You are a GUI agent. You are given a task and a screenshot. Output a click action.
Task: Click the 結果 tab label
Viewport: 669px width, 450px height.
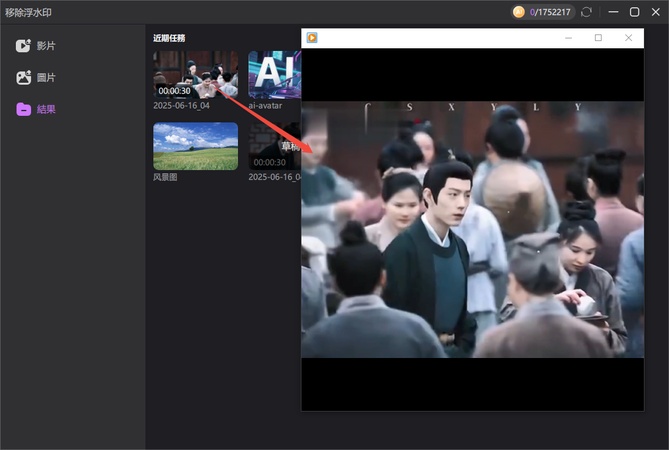(x=46, y=109)
